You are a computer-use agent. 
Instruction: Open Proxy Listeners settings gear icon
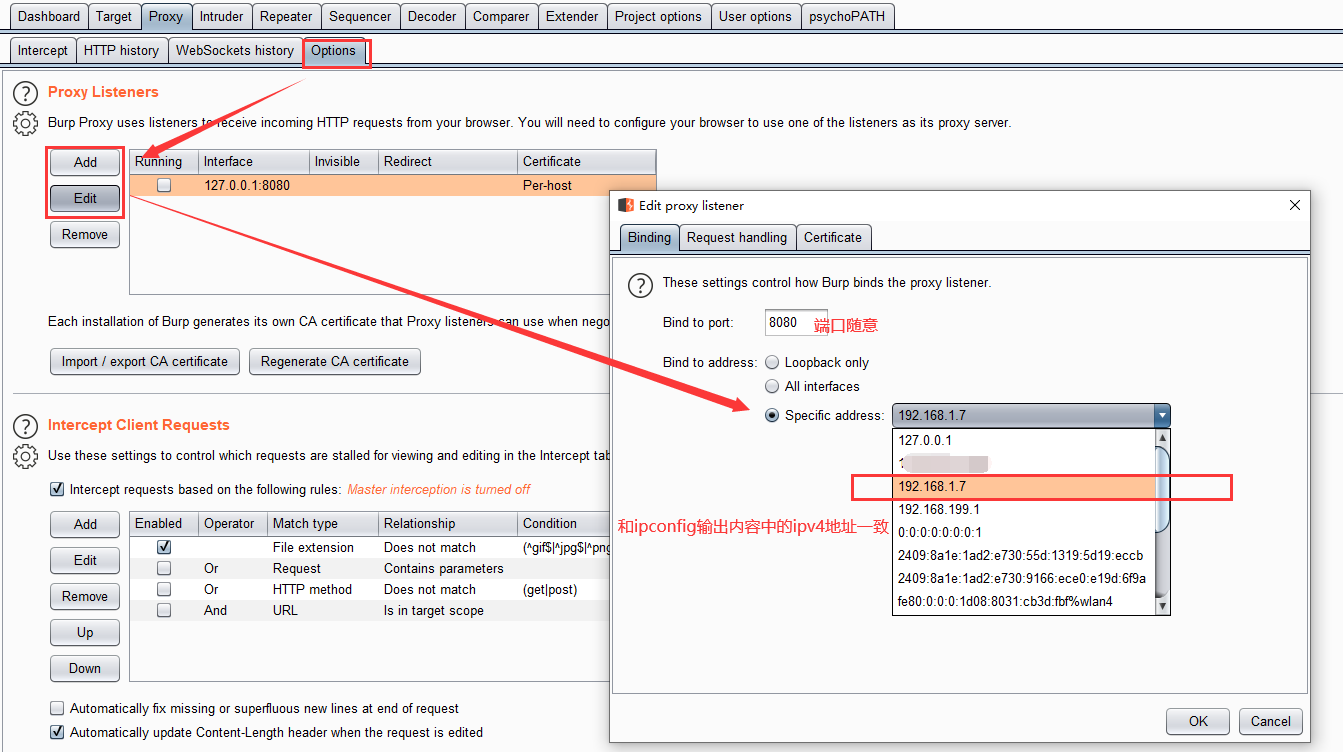(x=25, y=124)
